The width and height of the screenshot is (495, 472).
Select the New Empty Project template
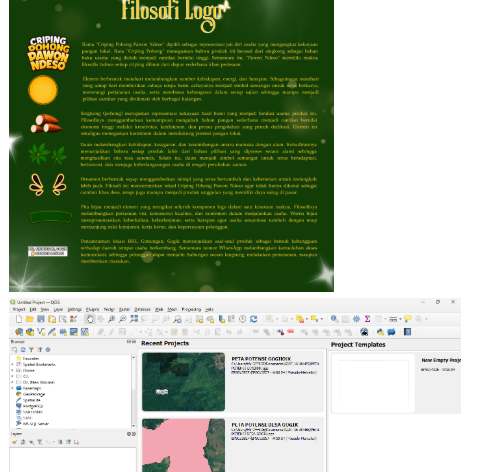[373, 383]
